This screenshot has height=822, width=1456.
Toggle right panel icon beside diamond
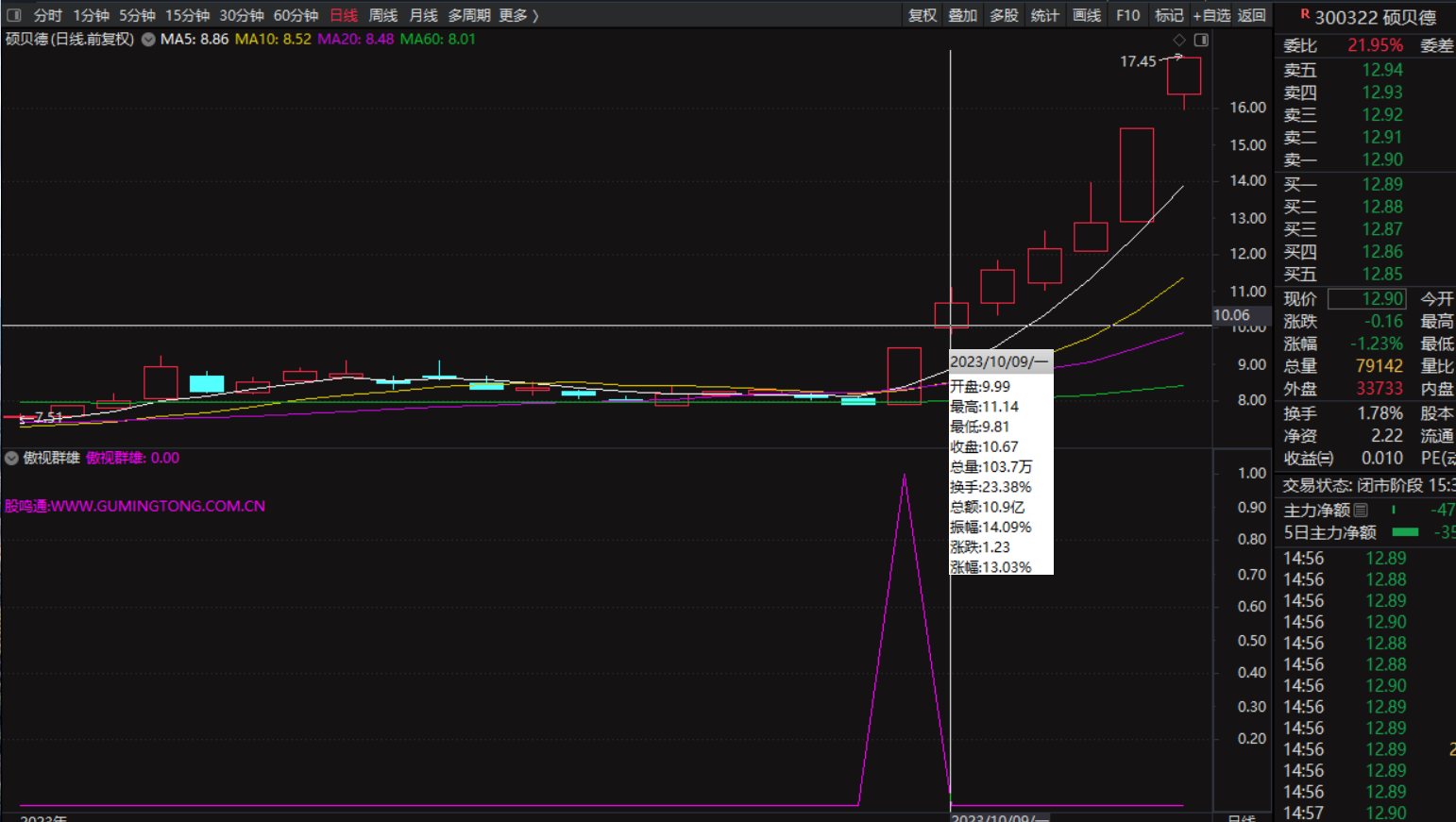tap(1201, 40)
